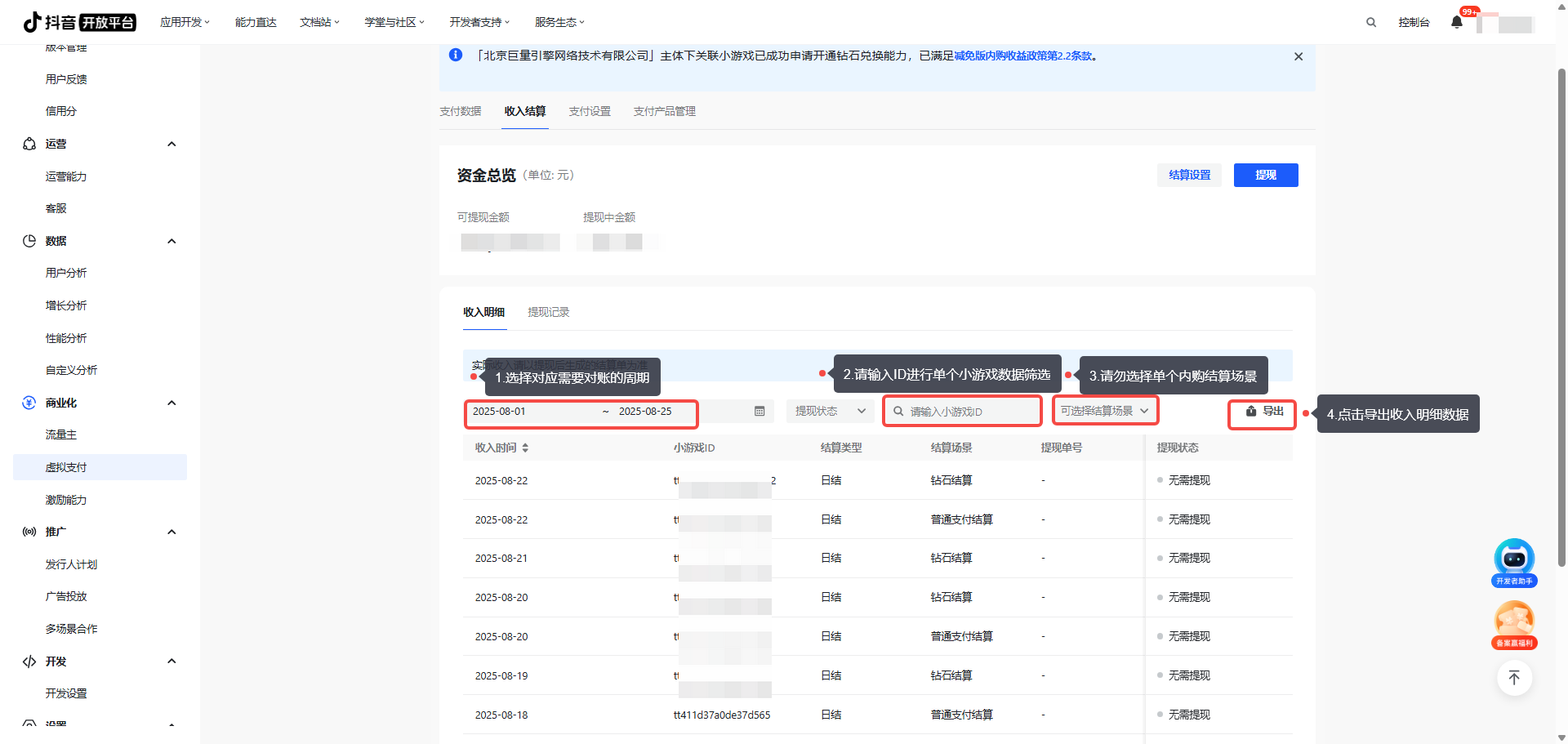Switch to the 提现记录 tab
This screenshot has height=744, width=1568.
coord(549,312)
